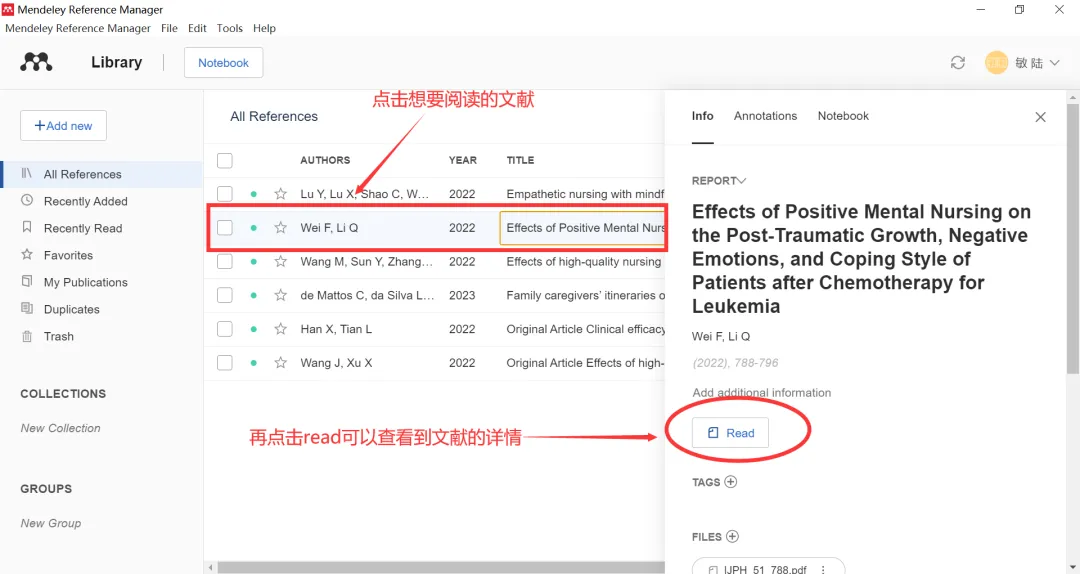Click the '(2022), 788-796' publication details
The height and width of the screenshot is (574, 1080).
point(735,362)
